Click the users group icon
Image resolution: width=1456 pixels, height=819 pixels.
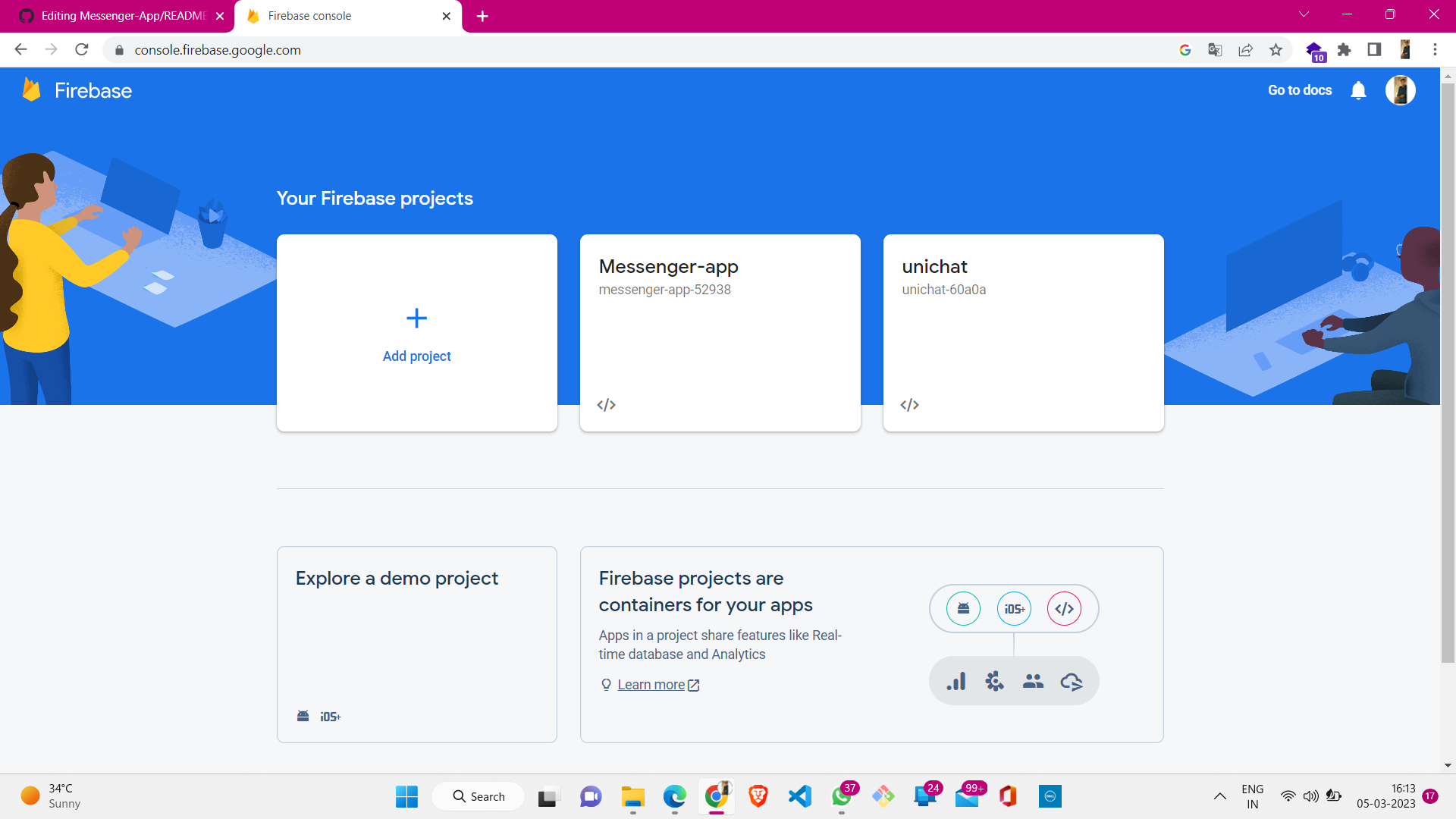[x=1033, y=681]
